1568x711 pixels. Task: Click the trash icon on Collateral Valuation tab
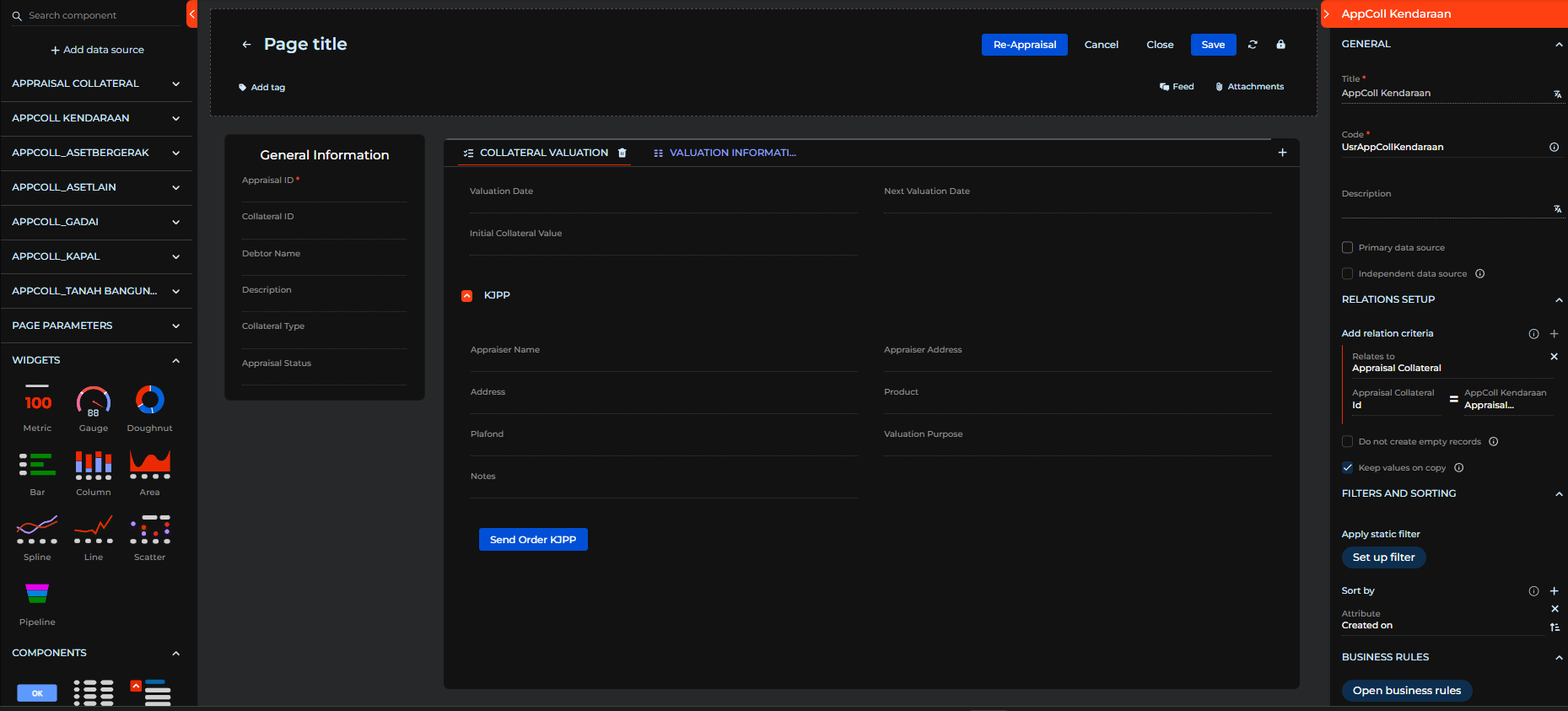coord(622,153)
